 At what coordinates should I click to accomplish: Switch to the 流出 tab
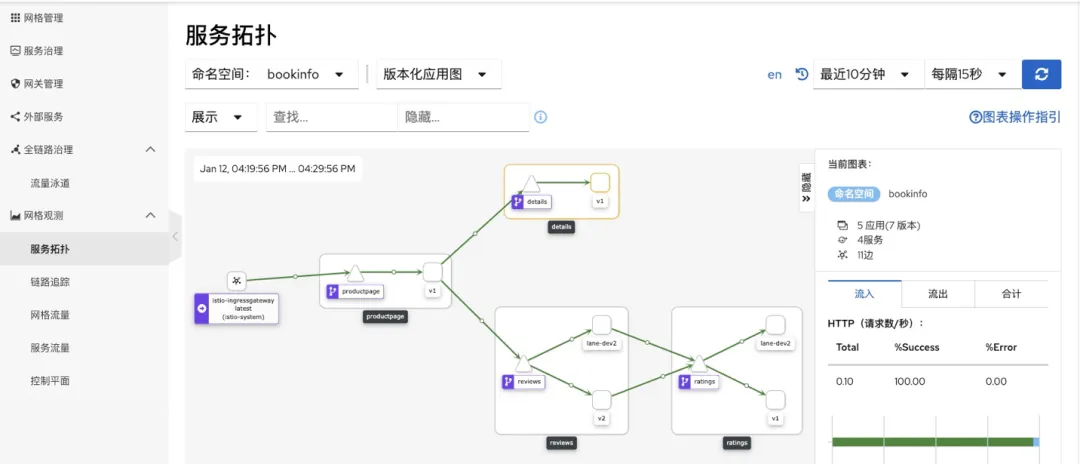937,294
